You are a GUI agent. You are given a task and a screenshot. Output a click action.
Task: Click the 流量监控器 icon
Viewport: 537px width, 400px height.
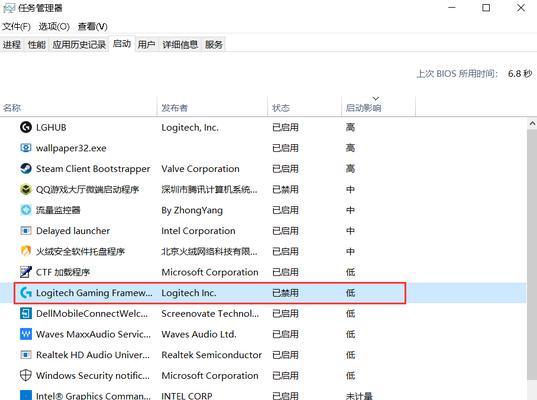click(26, 210)
